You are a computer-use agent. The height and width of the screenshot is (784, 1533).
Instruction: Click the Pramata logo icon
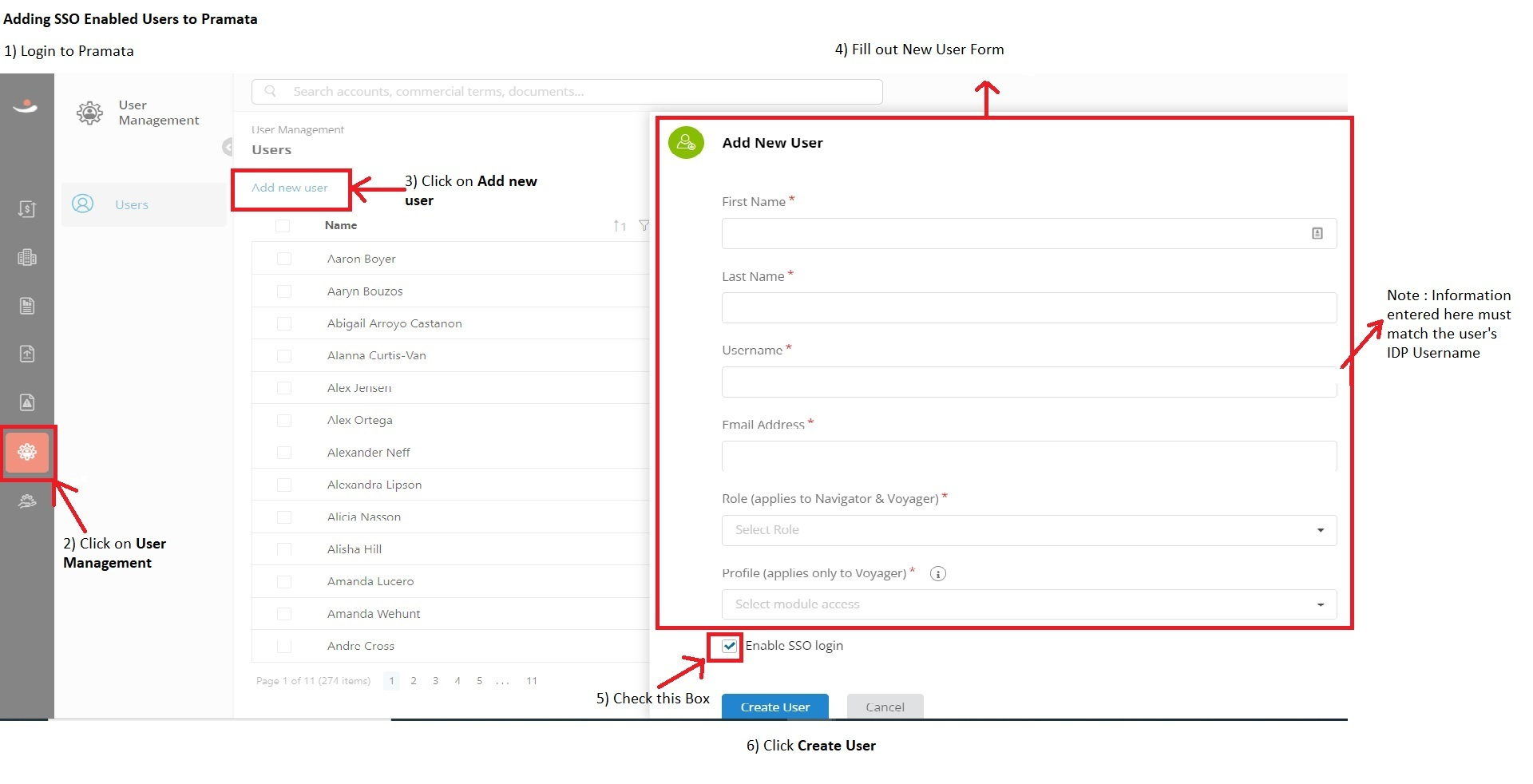coord(26,106)
